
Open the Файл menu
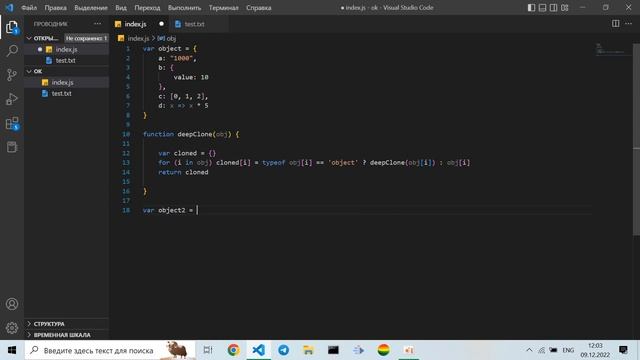(29, 8)
